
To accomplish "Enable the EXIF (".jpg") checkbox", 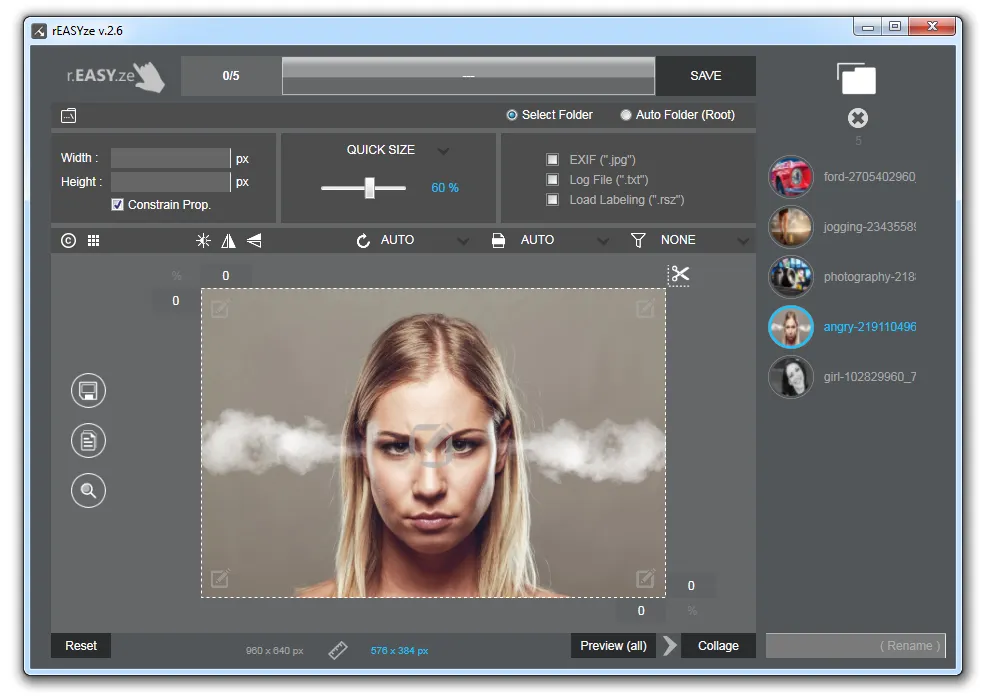I will coord(552,159).
